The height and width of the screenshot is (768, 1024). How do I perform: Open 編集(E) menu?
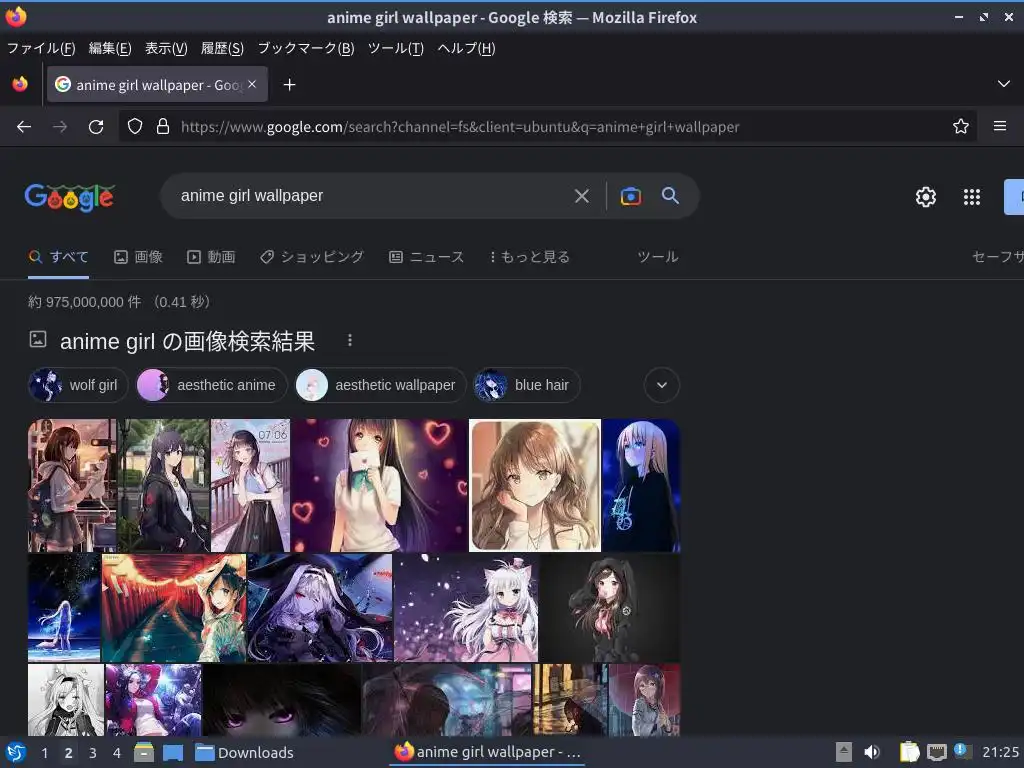(x=110, y=48)
